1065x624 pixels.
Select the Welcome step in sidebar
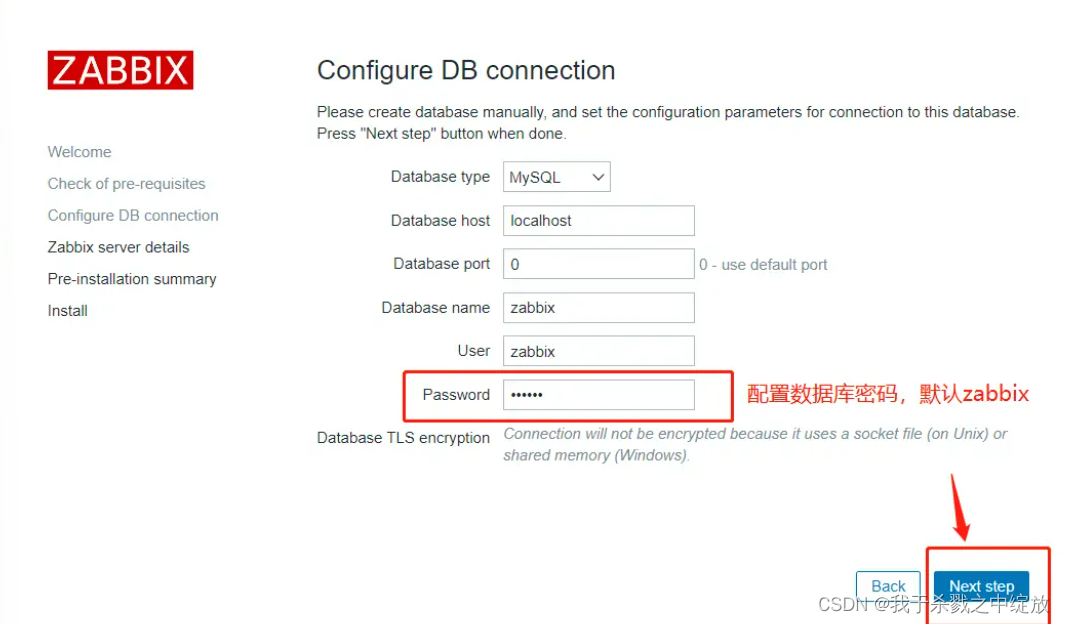coord(79,151)
